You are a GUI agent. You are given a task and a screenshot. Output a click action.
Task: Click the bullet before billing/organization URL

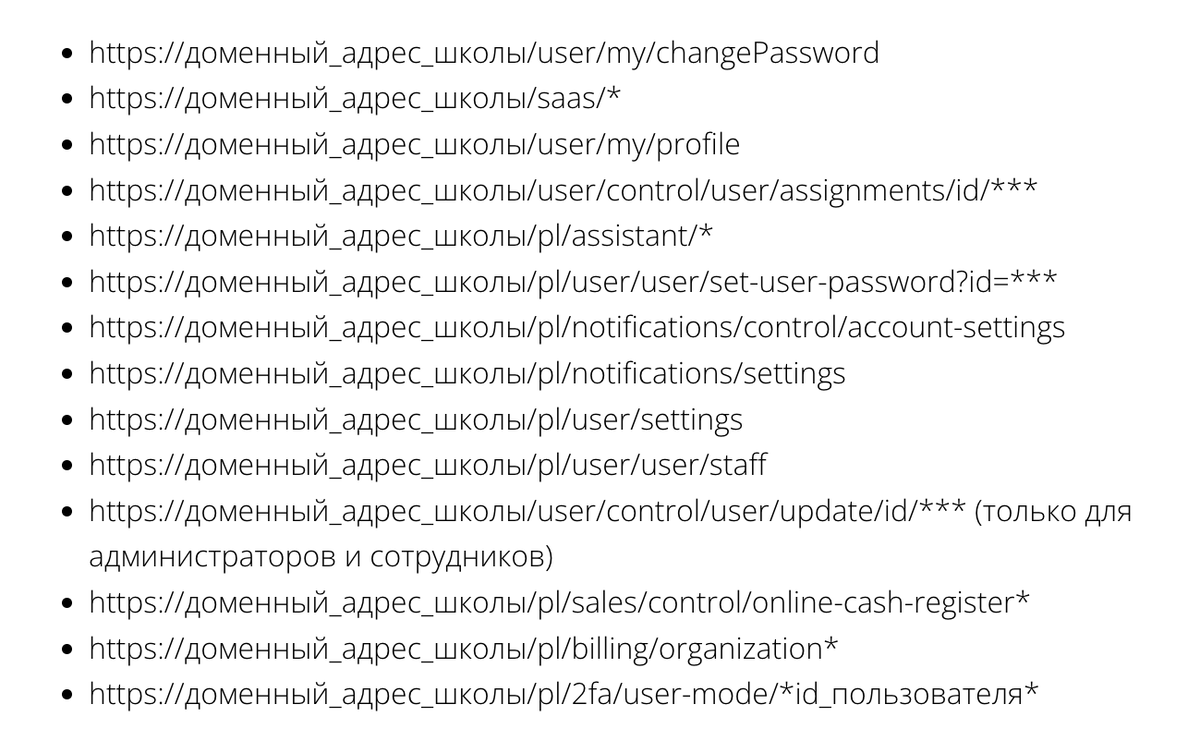pyautogui.click(x=68, y=651)
